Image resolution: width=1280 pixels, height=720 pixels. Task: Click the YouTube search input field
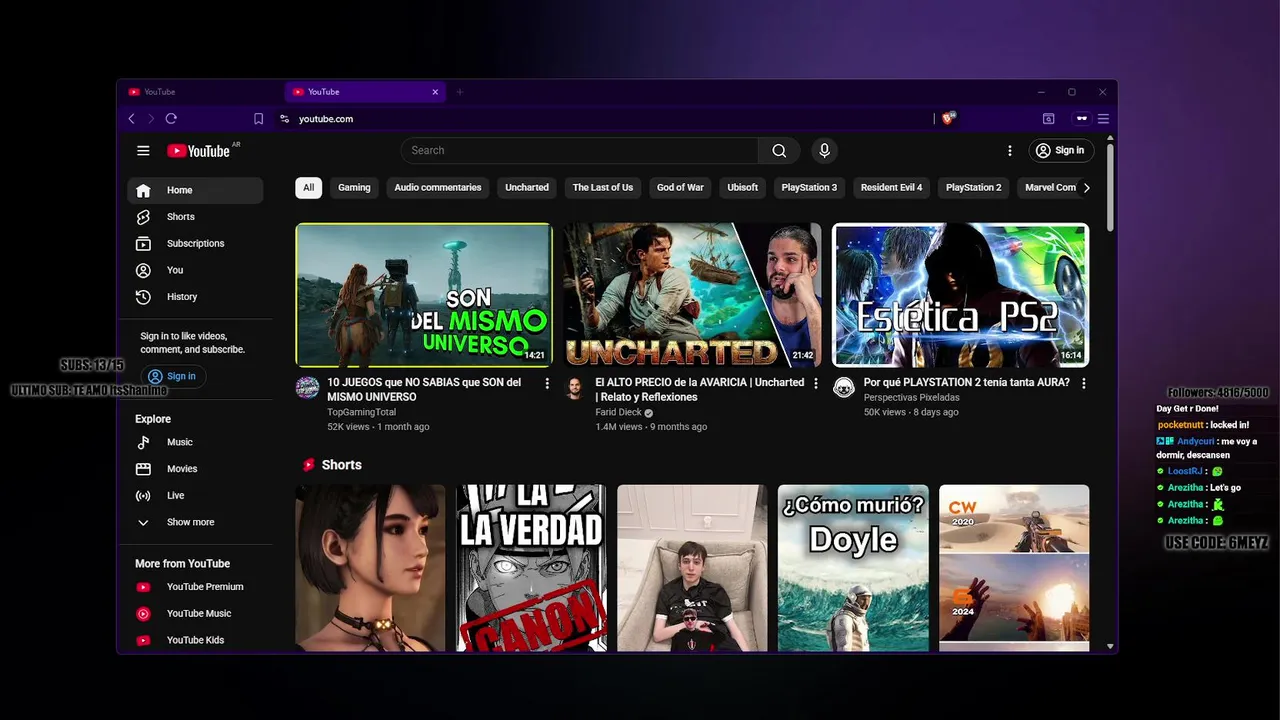point(579,151)
